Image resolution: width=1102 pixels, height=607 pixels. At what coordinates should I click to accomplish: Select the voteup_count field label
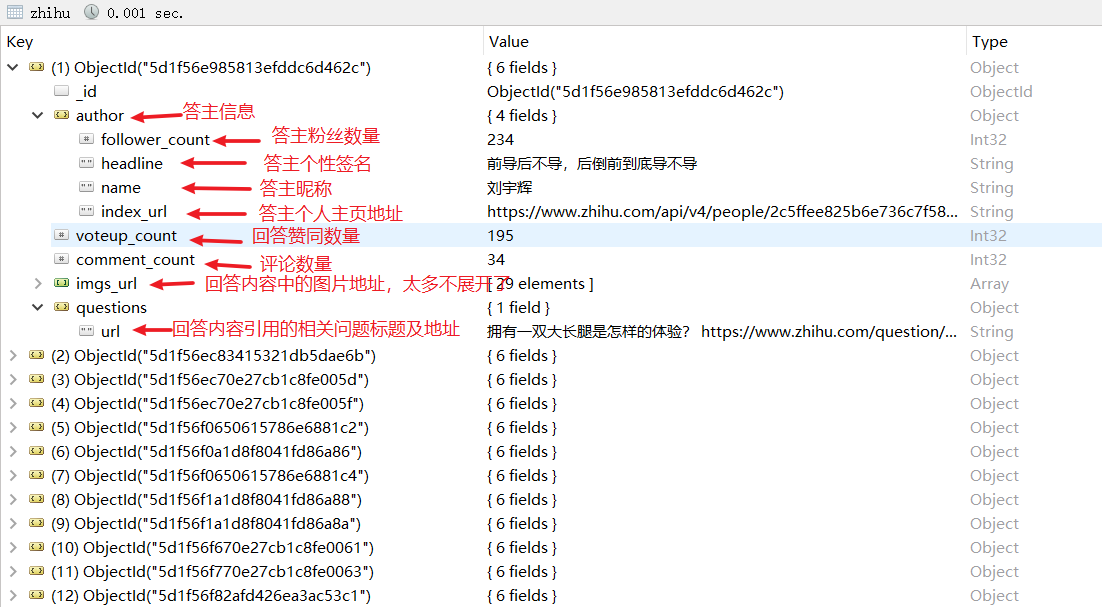[x=127, y=236]
